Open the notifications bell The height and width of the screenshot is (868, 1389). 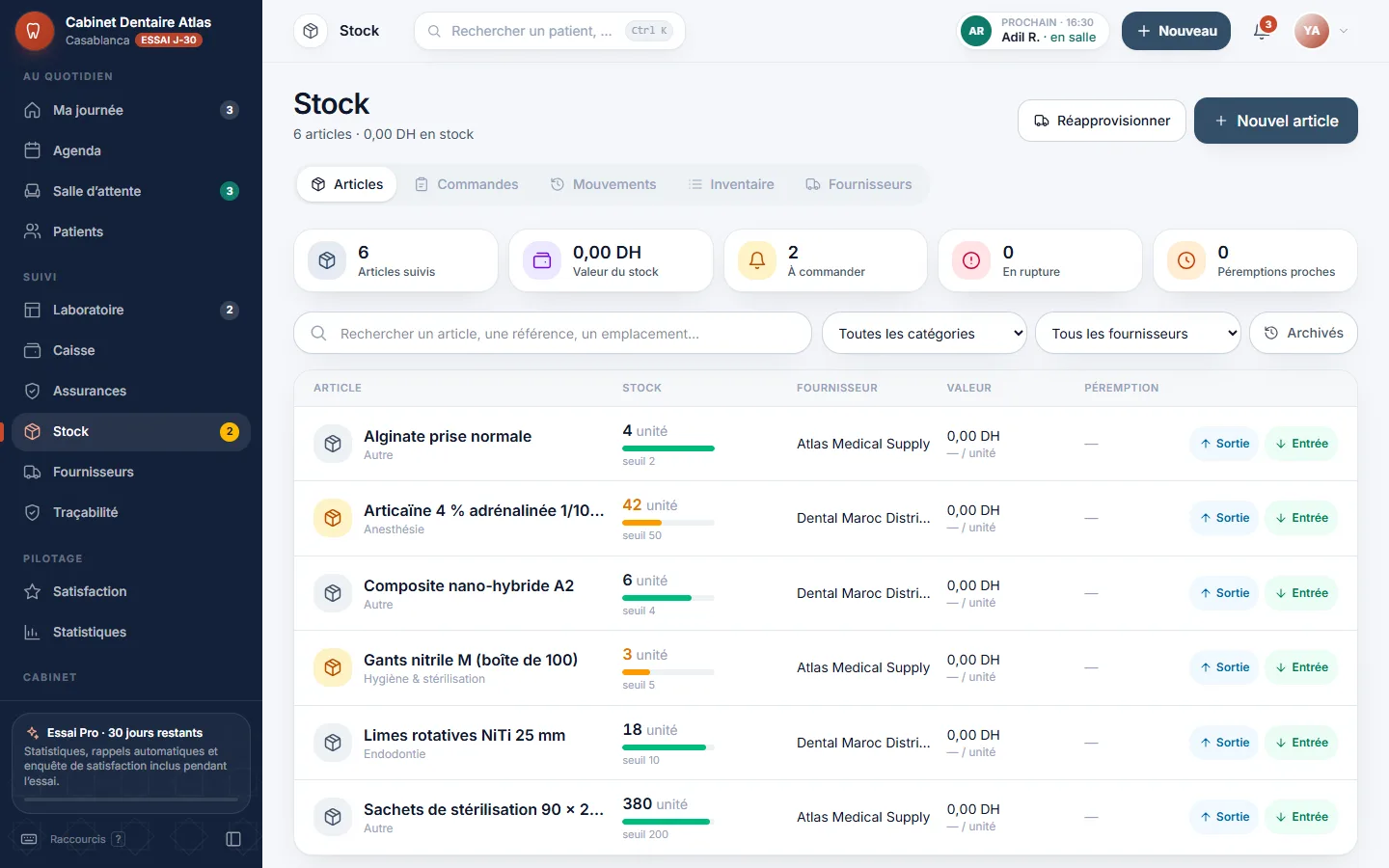(x=1261, y=31)
